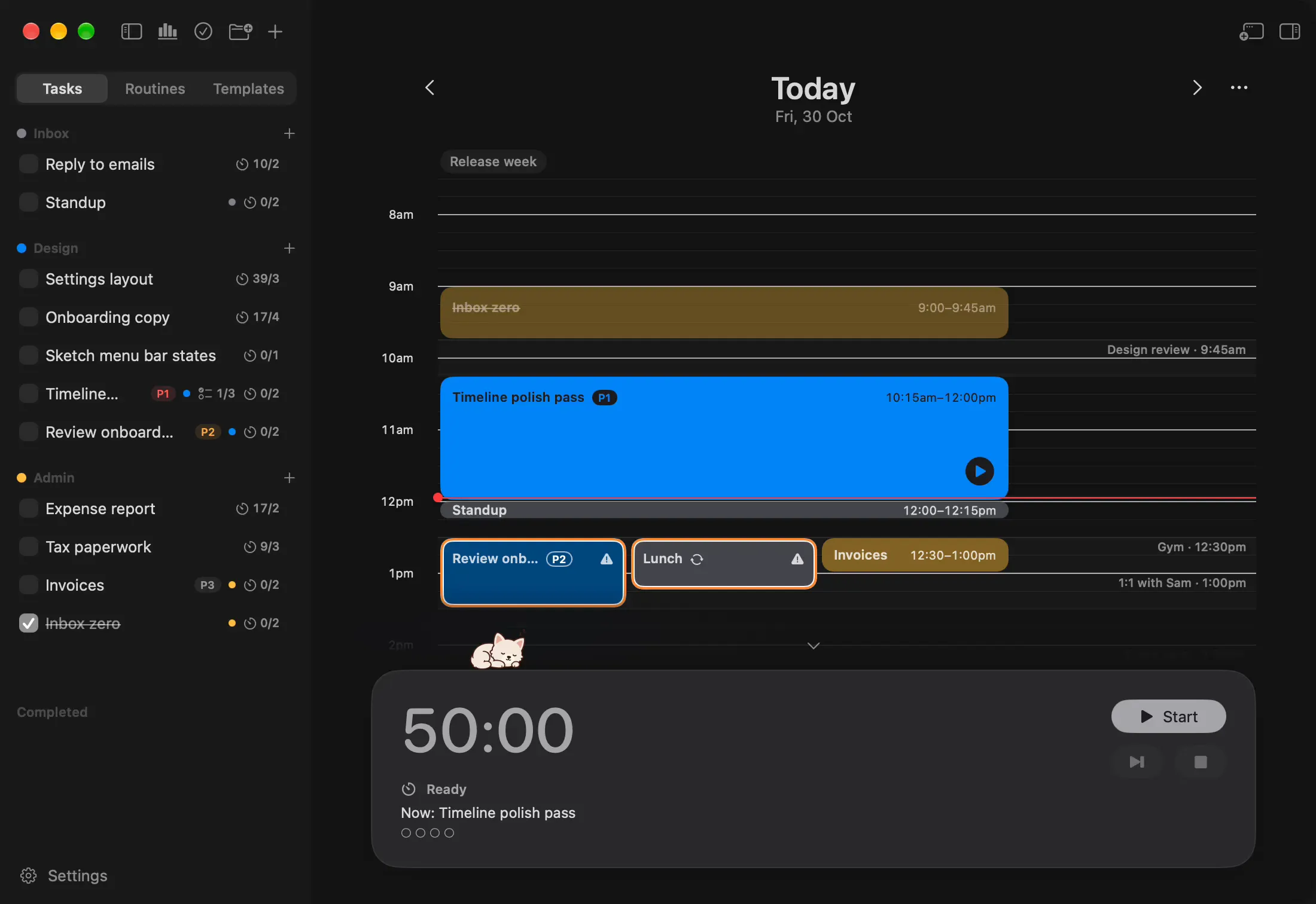
Task: Click warning icon on Review onb block
Action: pos(607,559)
